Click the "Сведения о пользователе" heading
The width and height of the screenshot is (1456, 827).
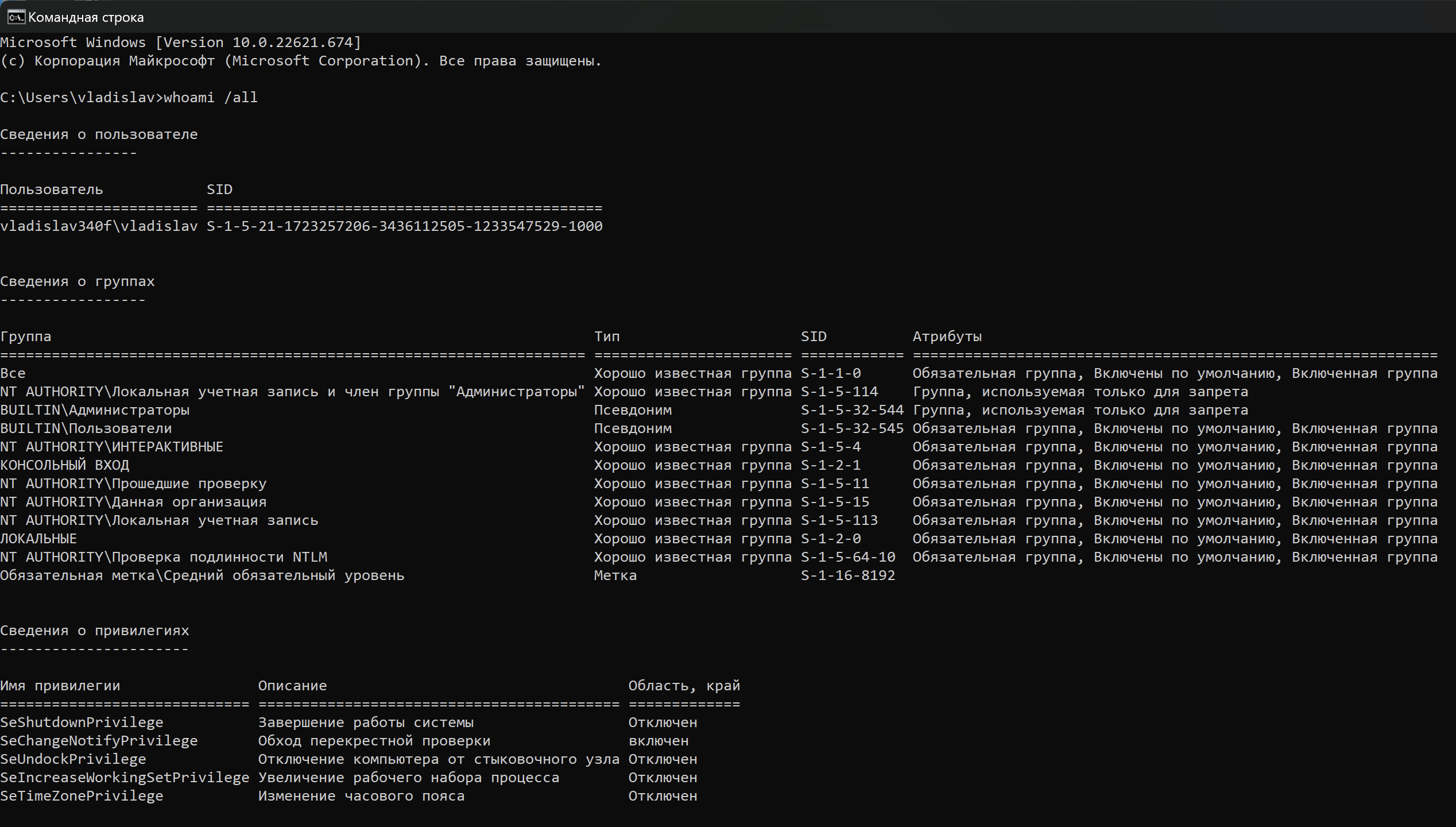(x=99, y=134)
